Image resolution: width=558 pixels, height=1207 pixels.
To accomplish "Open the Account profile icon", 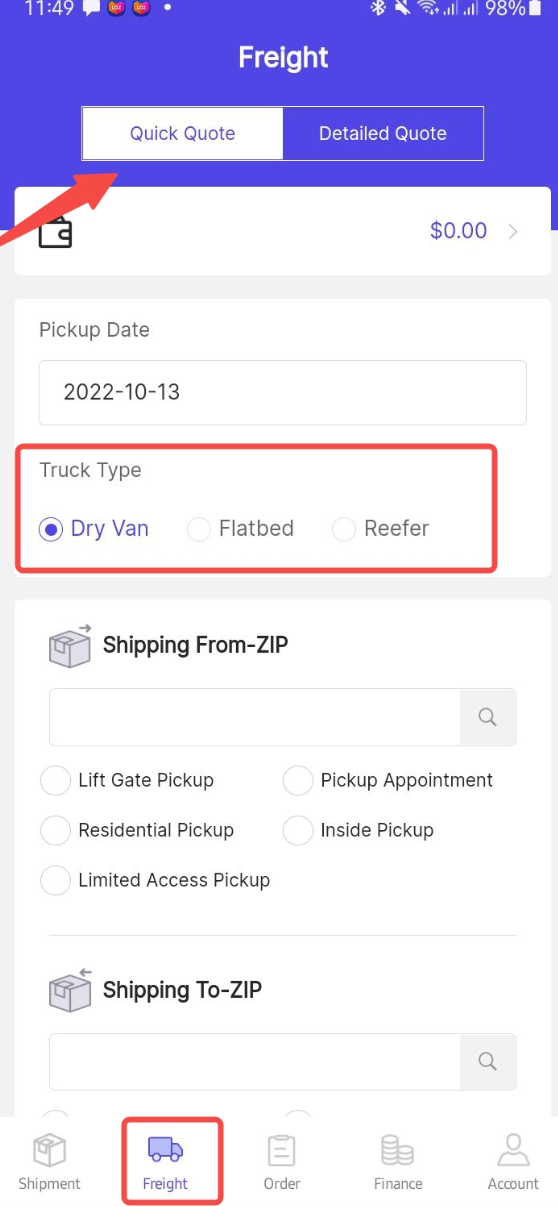I will coord(513,1150).
